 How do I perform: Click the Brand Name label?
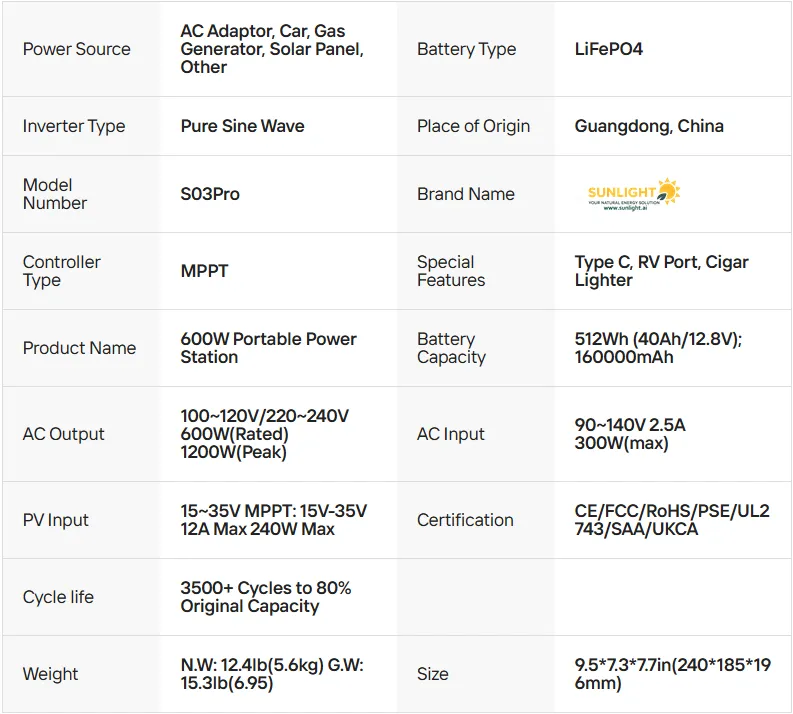(x=465, y=194)
